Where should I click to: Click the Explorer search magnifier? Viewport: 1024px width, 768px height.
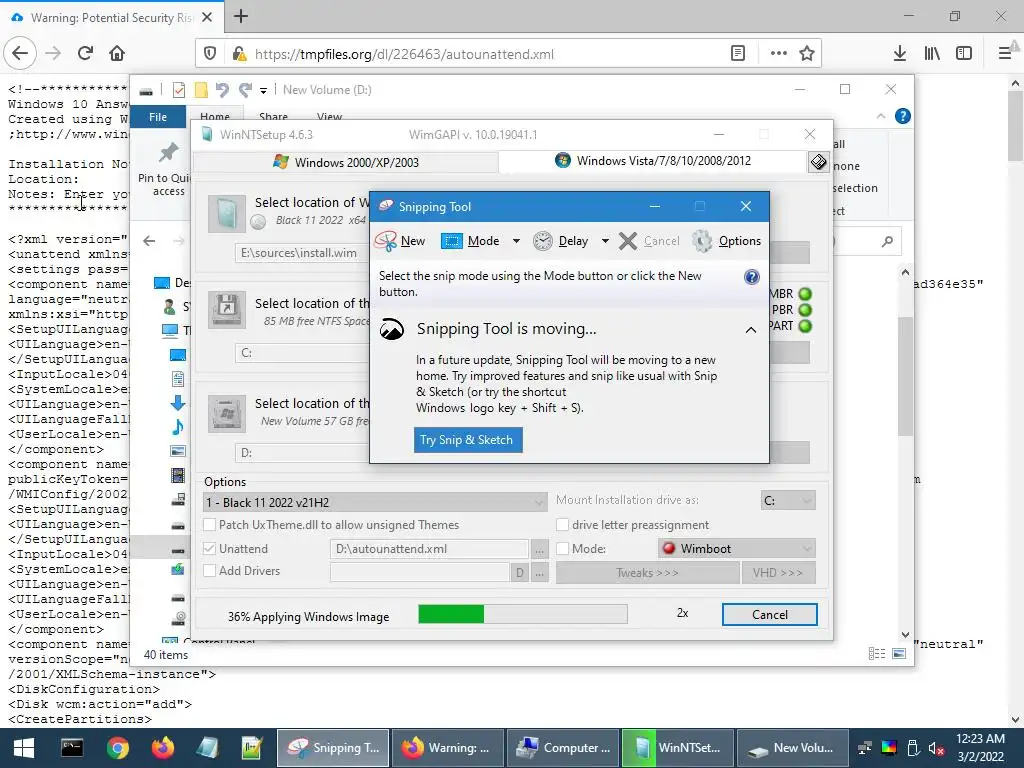[887, 242]
